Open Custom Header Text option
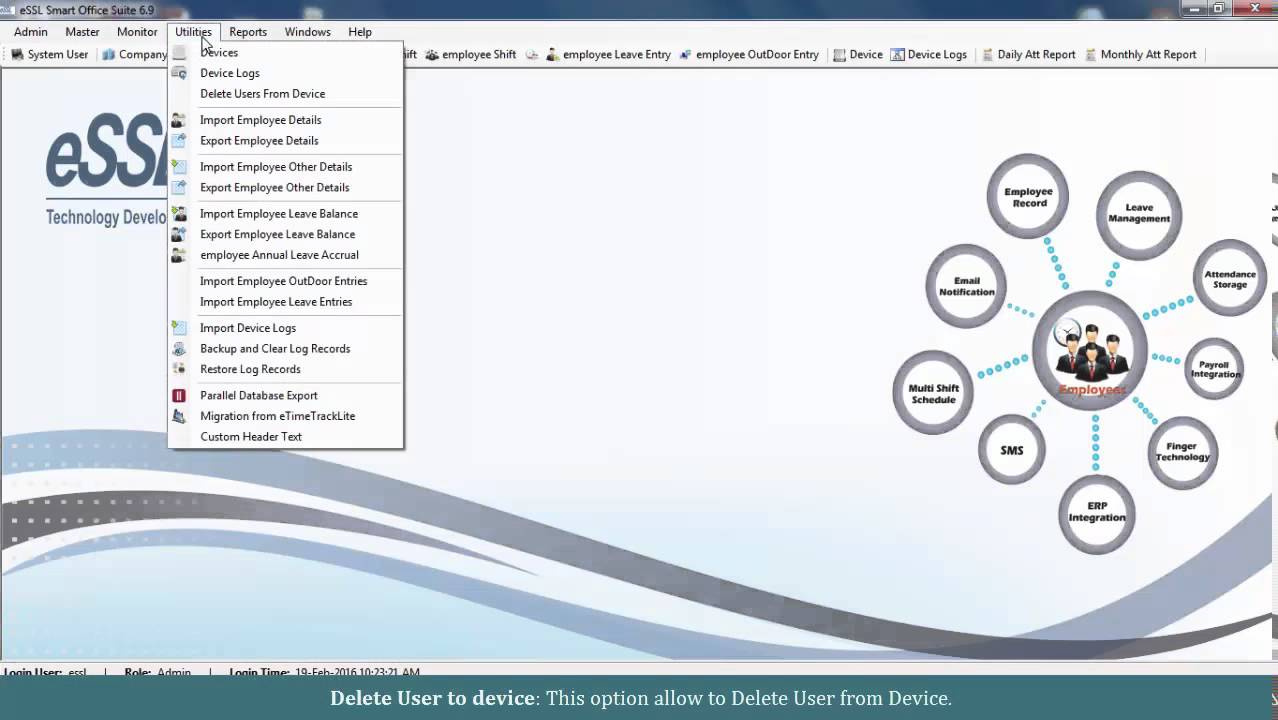The height and width of the screenshot is (720, 1278). tap(286, 437)
